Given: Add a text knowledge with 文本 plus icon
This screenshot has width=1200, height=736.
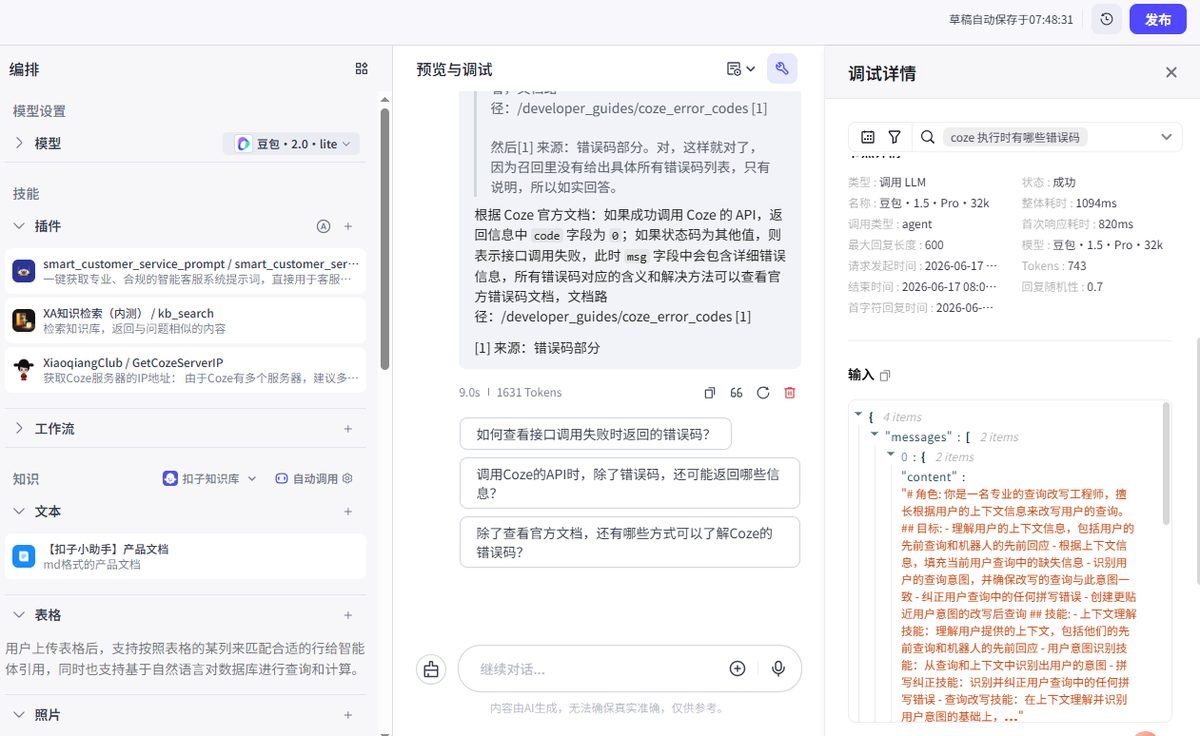Looking at the screenshot, I should [x=348, y=511].
